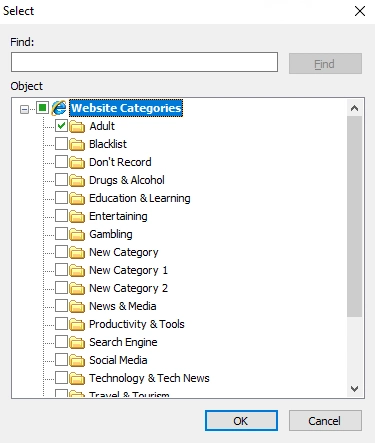
Task: Enable the Don't Record checkbox
Action: (61, 162)
